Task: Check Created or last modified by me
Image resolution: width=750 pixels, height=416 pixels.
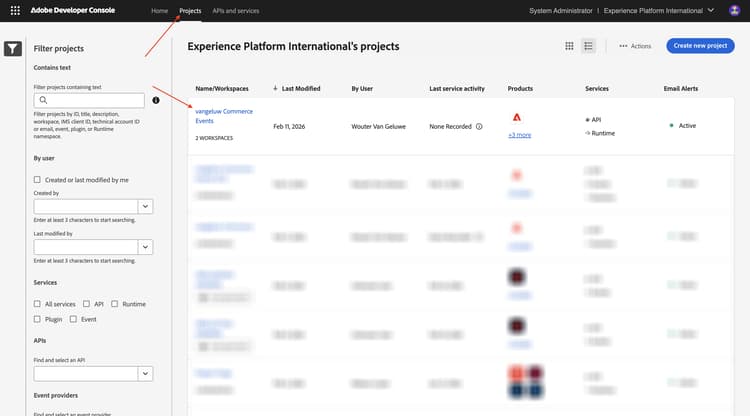Action: point(38,180)
